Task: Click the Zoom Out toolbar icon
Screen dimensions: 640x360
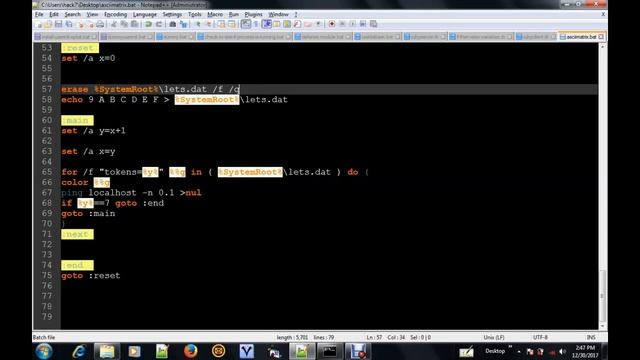Action: (x=208, y=24)
